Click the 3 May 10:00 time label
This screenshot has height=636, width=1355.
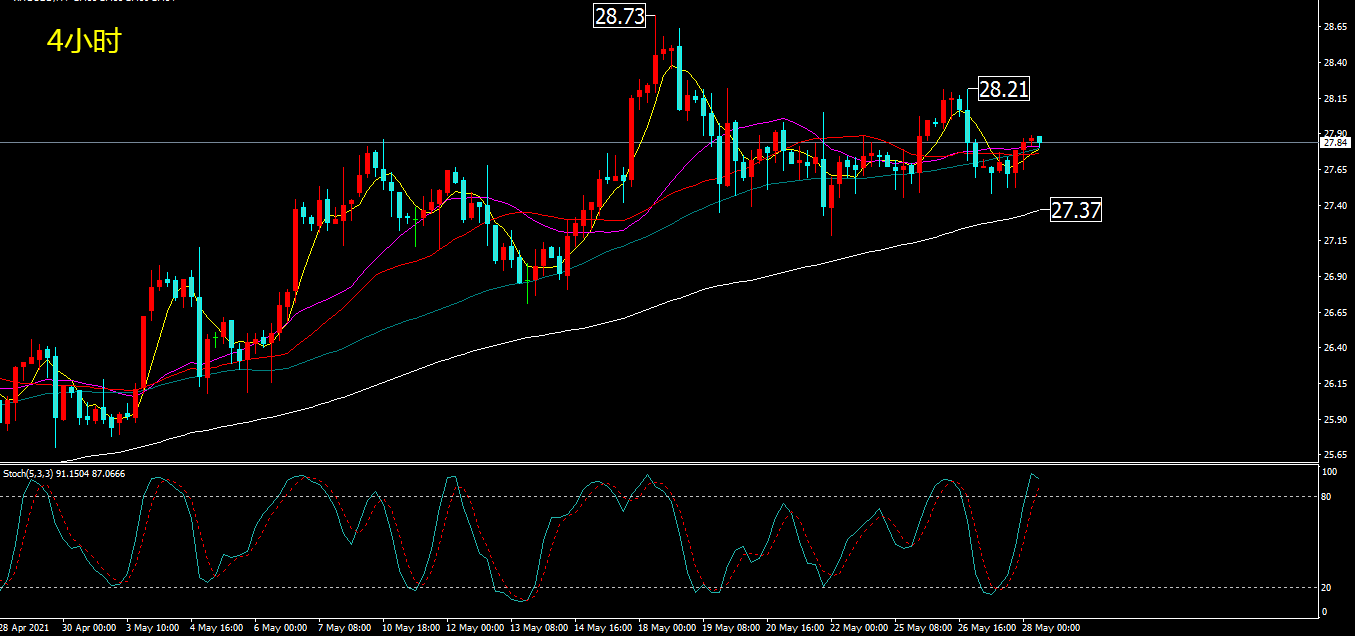155,628
